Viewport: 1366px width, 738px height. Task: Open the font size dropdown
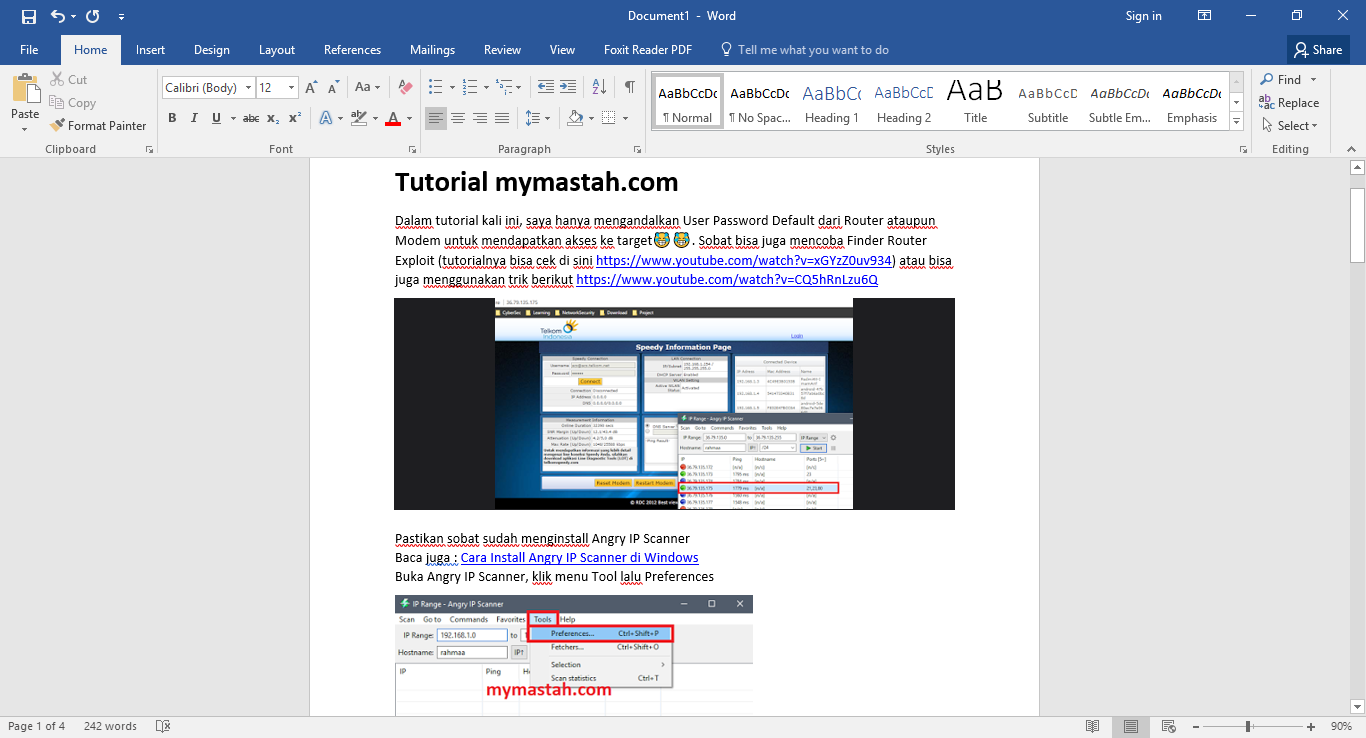(291, 88)
